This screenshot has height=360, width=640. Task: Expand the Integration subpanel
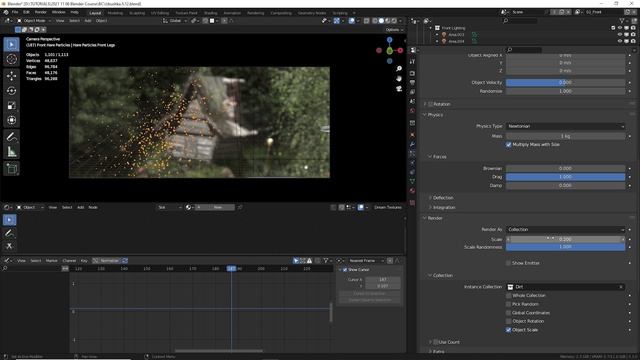tap(430, 207)
